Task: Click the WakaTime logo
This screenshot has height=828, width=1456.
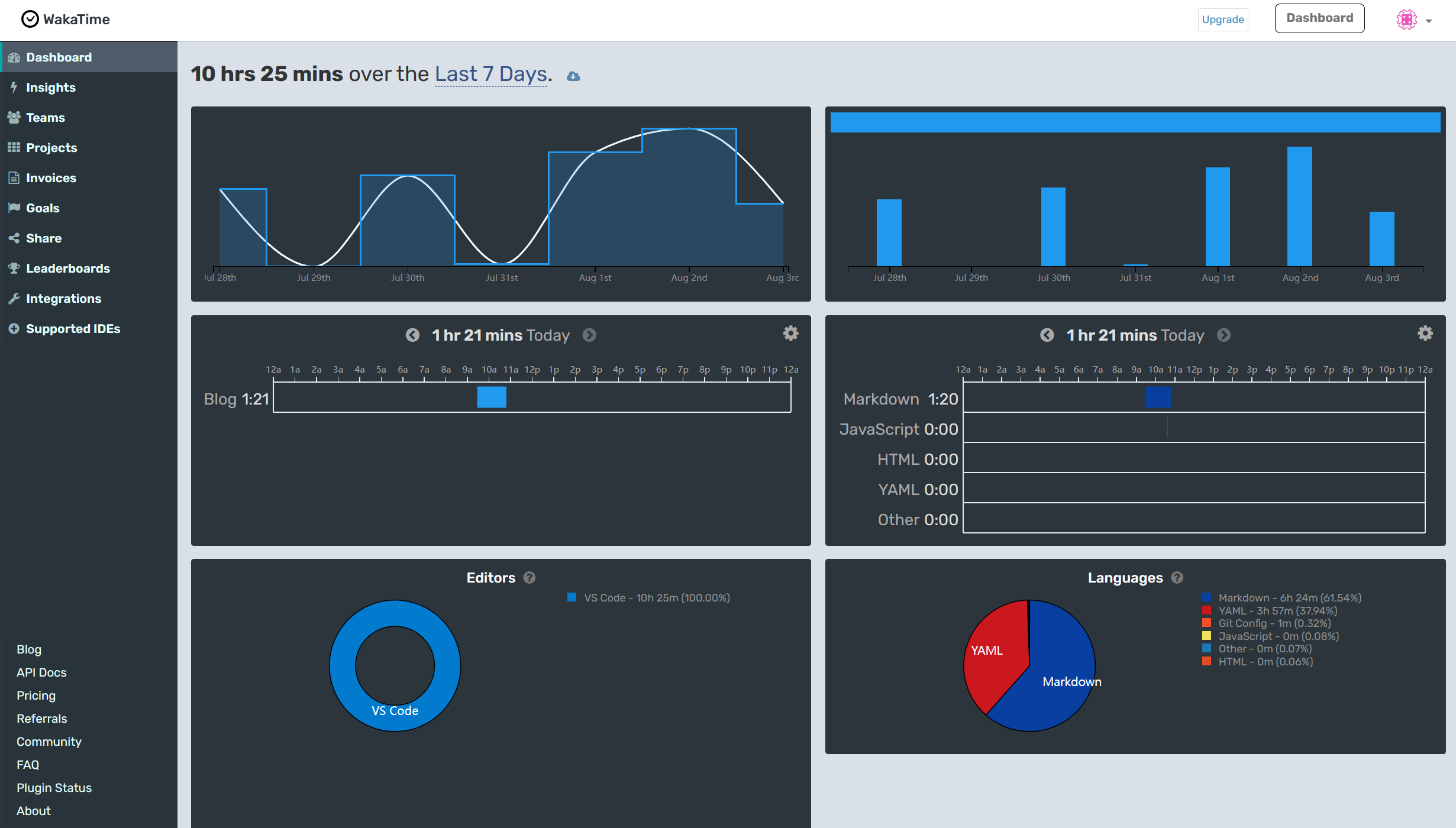Action: pyautogui.click(x=66, y=20)
